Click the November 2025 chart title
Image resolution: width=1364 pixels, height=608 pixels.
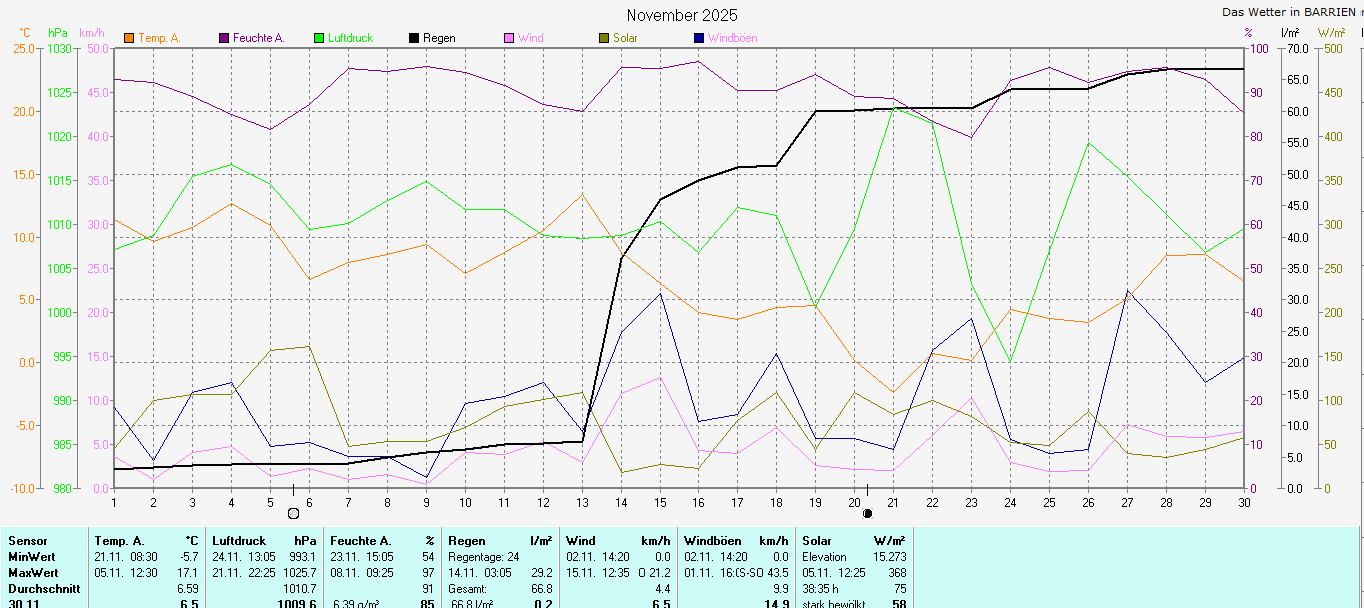click(x=682, y=15)
